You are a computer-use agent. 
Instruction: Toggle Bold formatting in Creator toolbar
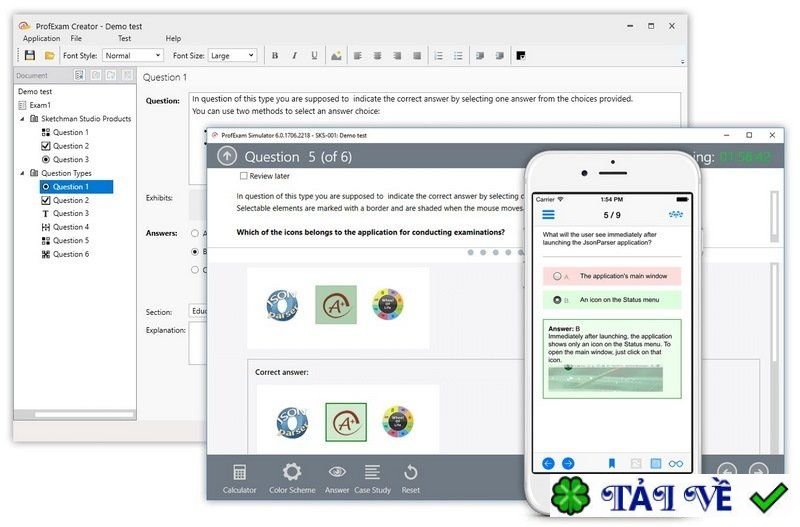[275, 56]
